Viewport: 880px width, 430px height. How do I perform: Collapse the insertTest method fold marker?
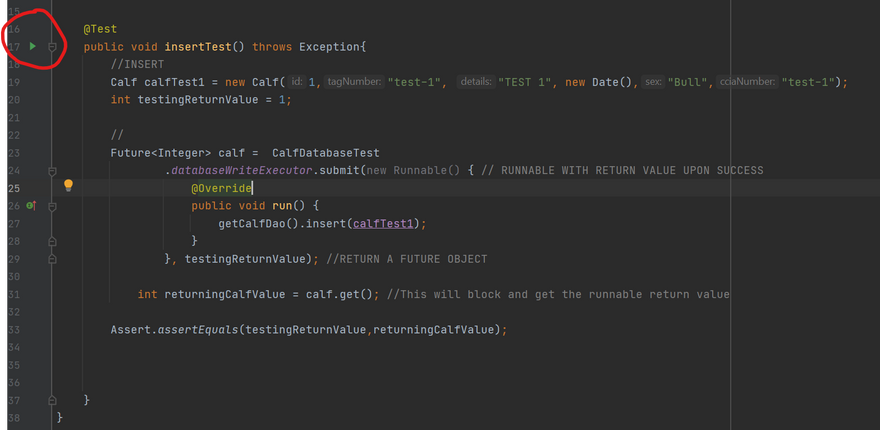pyautogui.click(x=52, y=47)
